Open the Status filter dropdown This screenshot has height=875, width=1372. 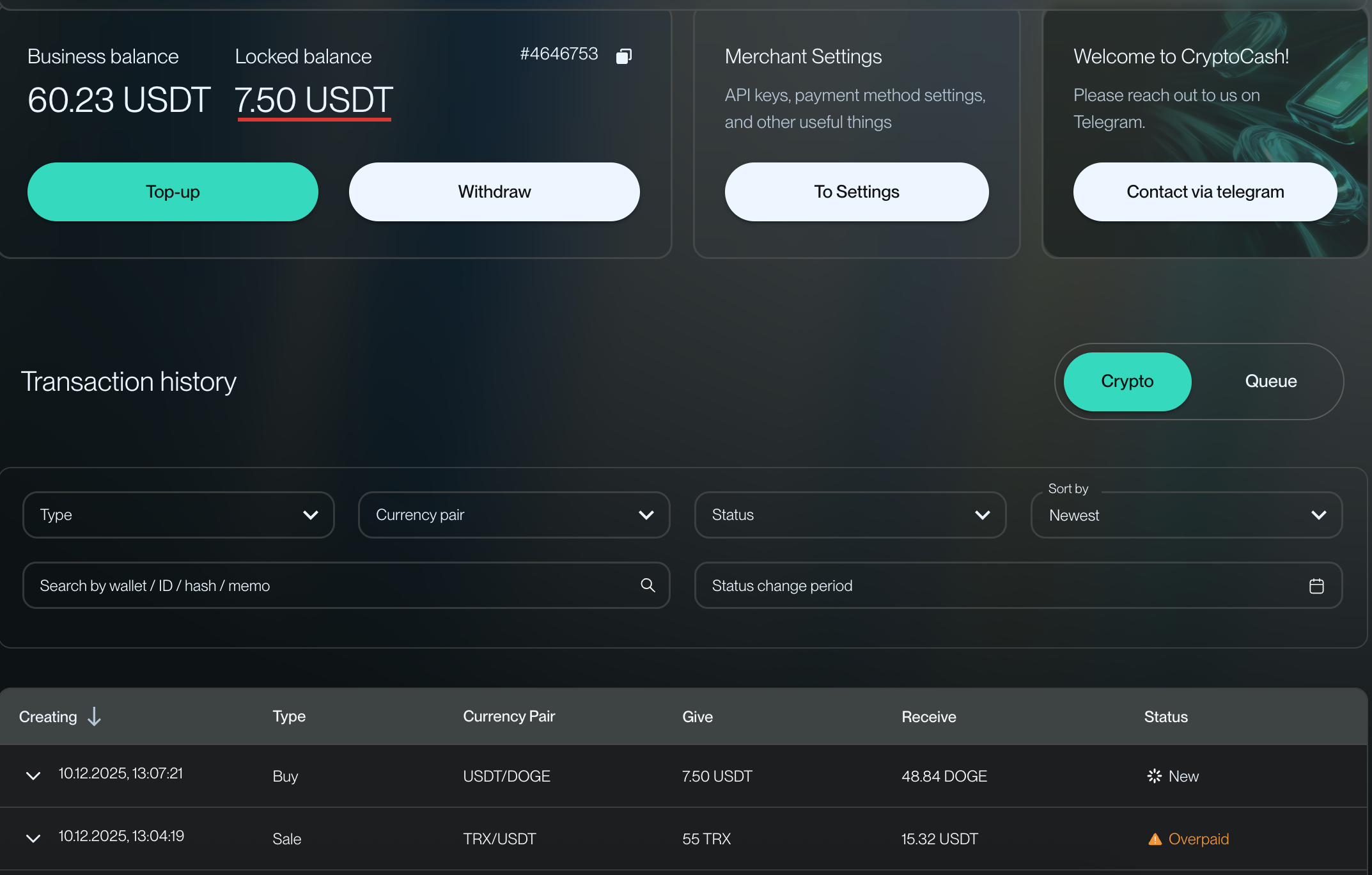850,515
